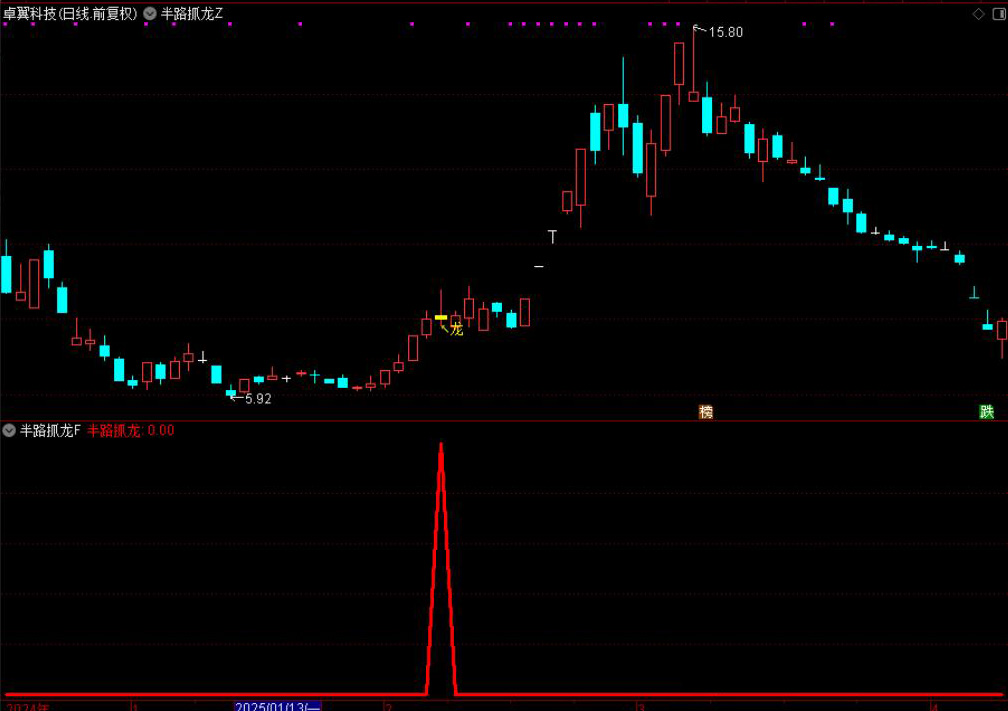The height and width of the screenshot is (711, 1008).
Task: Click the yellow signal candlestick bar
Action: pyautogui.click(x=441, y=317)
